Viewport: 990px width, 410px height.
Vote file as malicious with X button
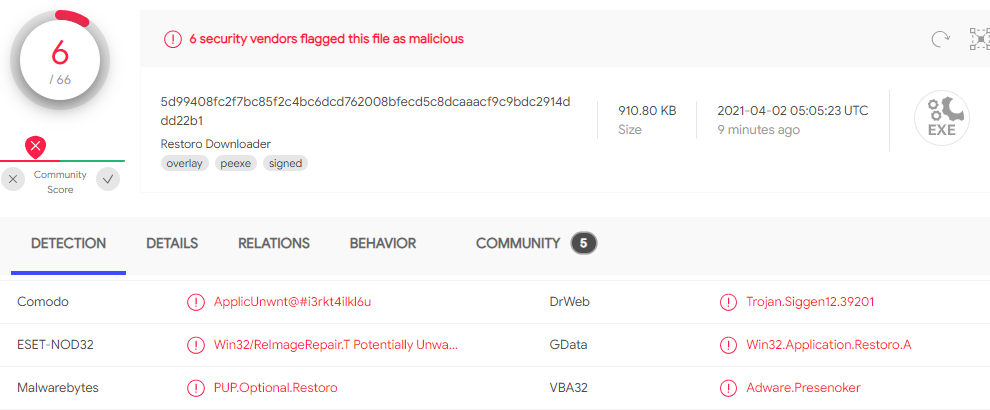click(13, 179)
